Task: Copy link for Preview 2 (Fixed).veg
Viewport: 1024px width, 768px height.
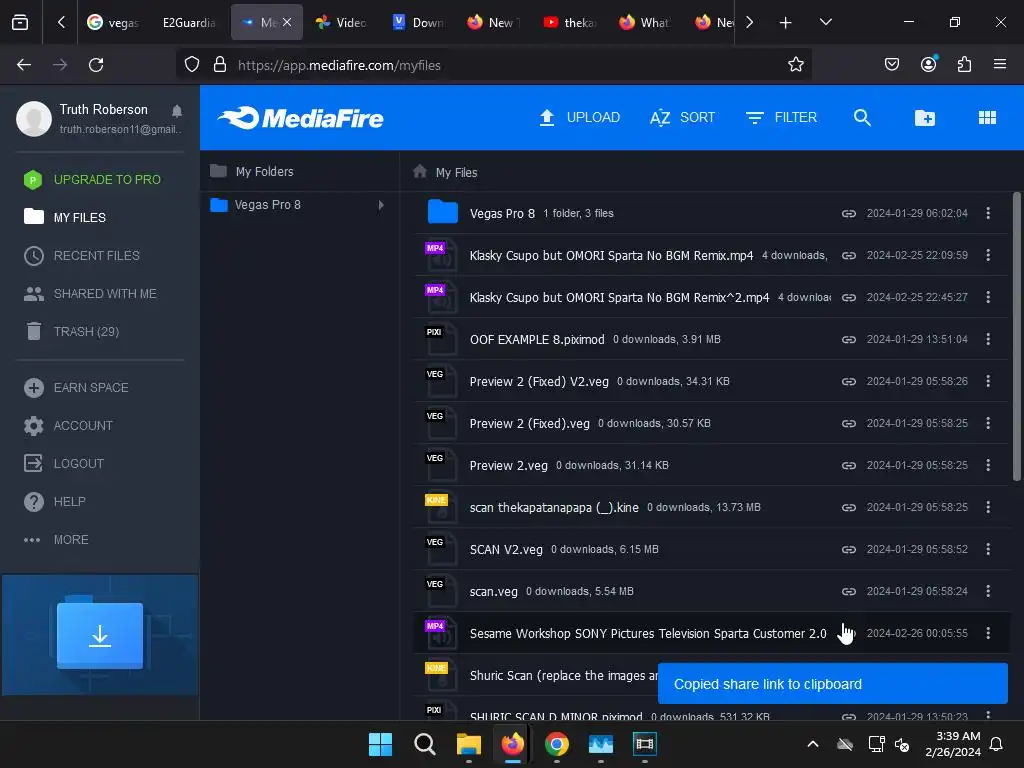Action: [x=848, y=423]
